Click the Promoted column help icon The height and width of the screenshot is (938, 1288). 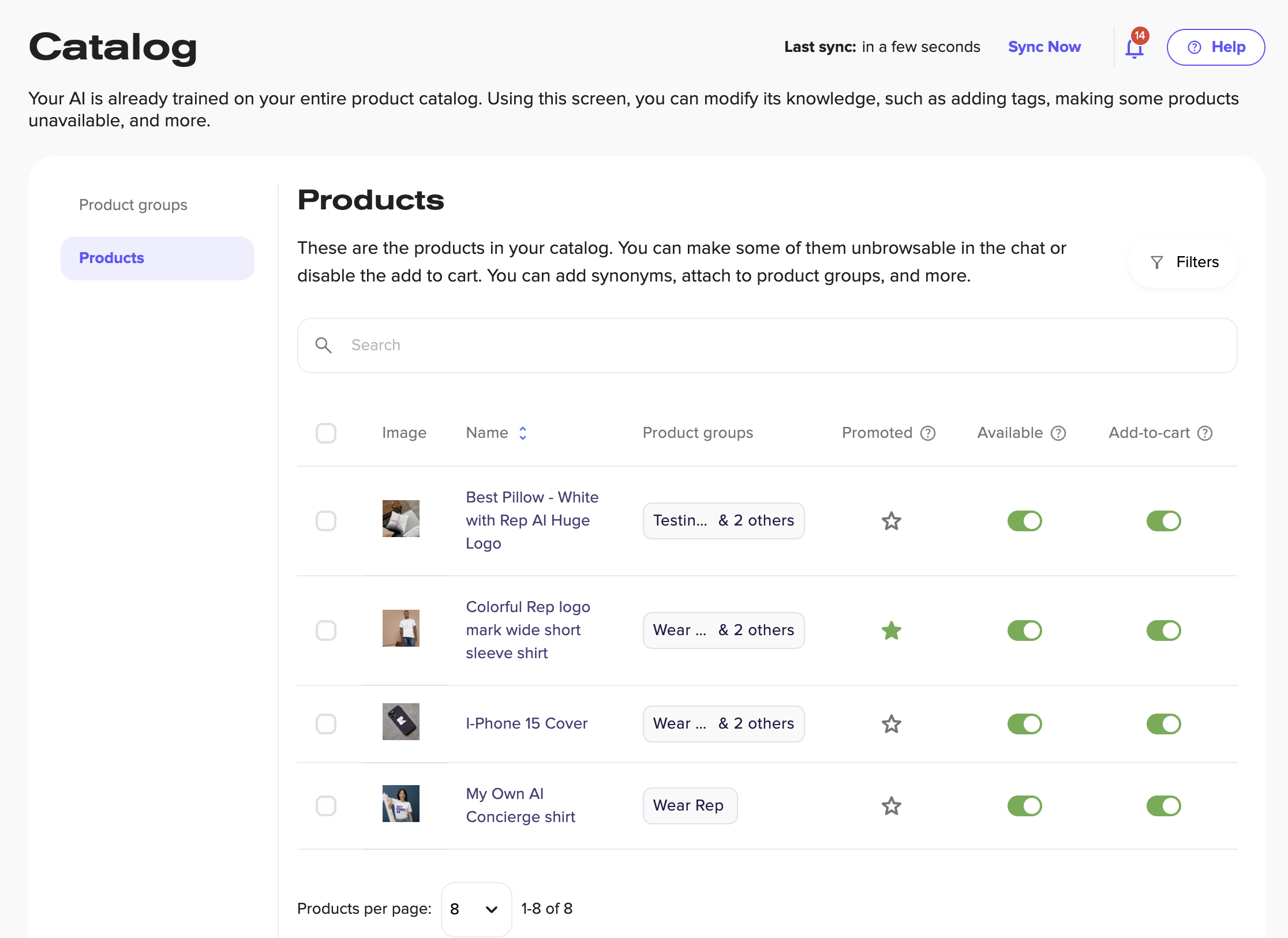928,433
